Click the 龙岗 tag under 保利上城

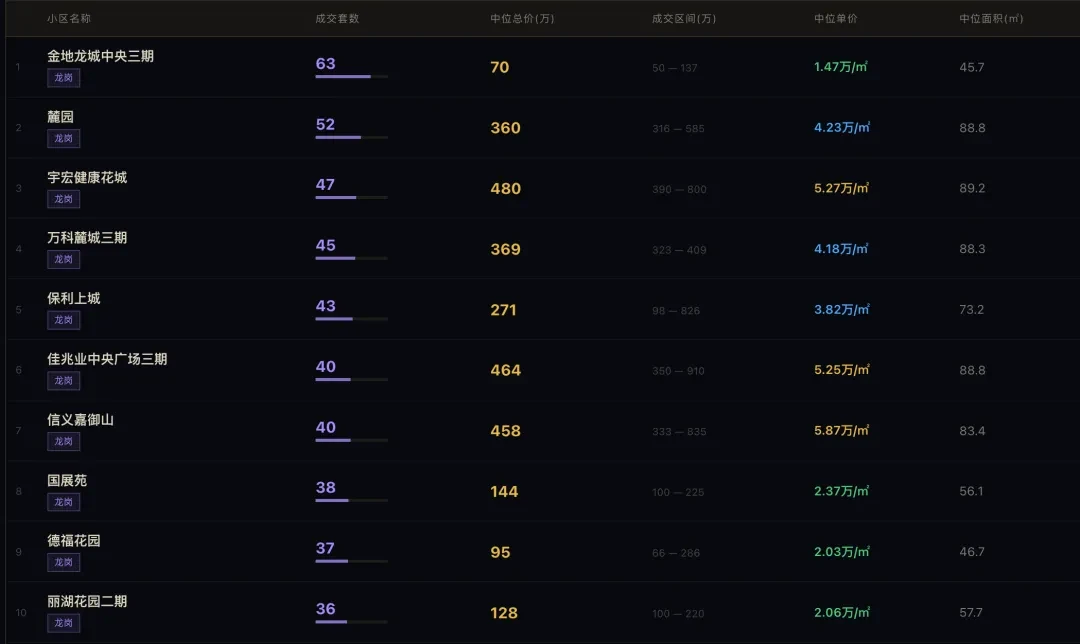63,320
